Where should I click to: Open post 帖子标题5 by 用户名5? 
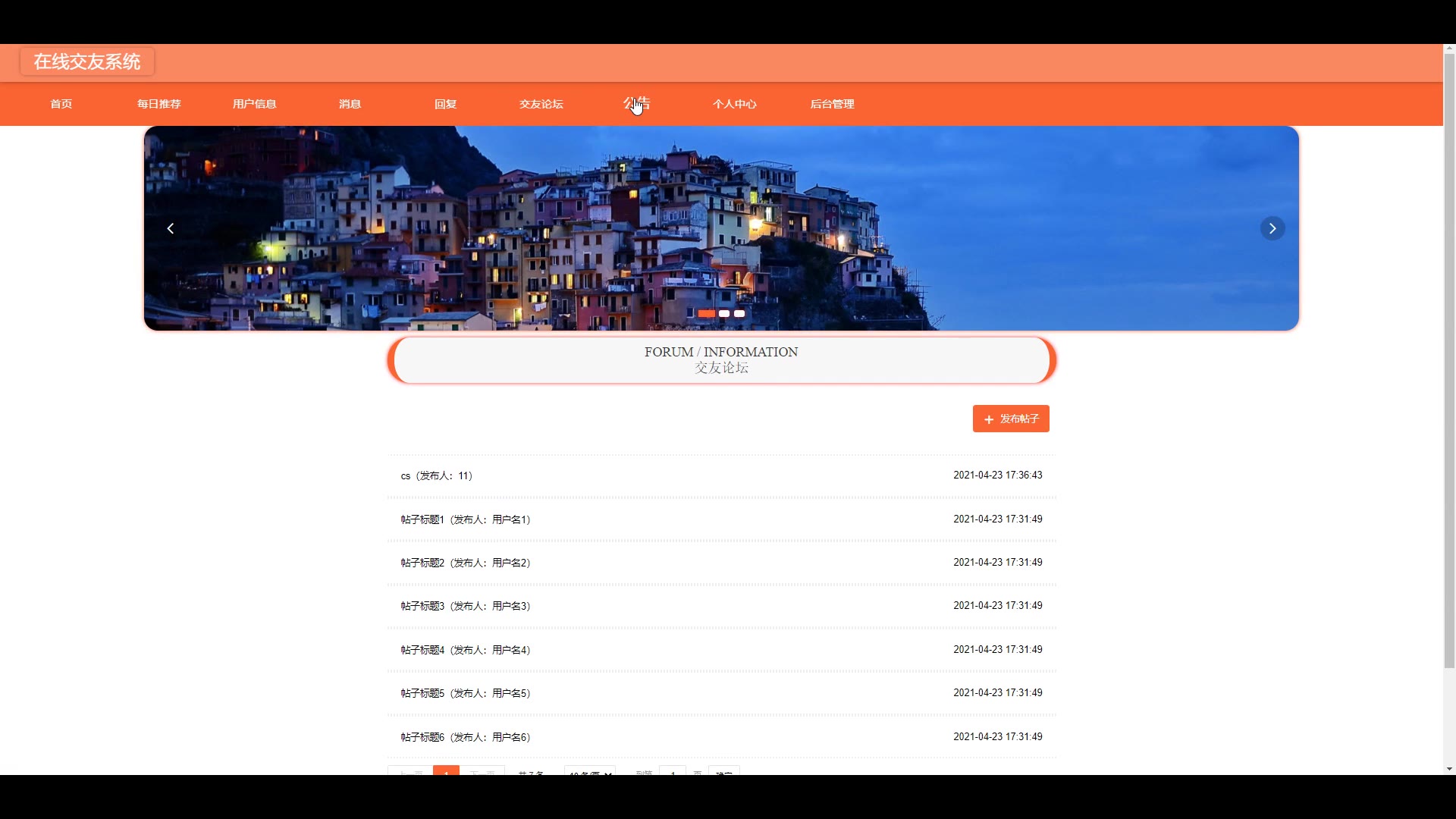tap(466, 693)
